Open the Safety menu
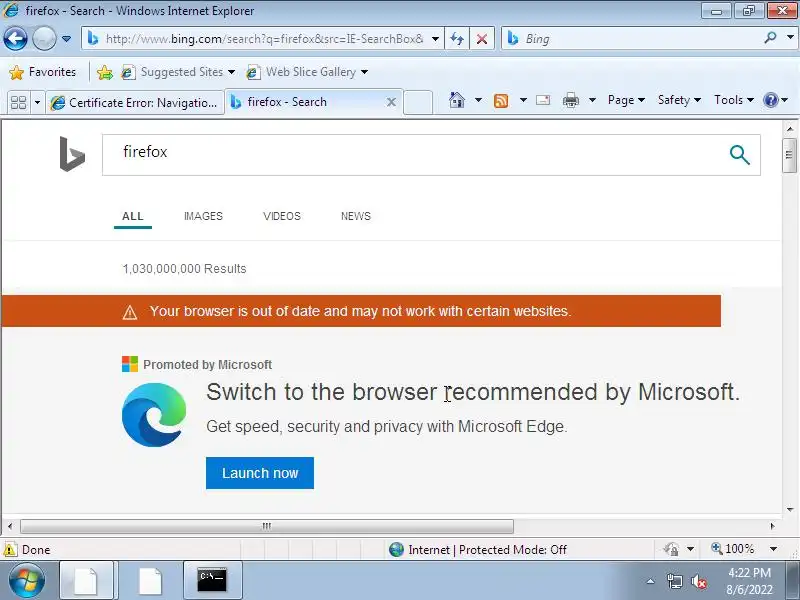This screenshot has height=600, width=800. tap(679, 100)
